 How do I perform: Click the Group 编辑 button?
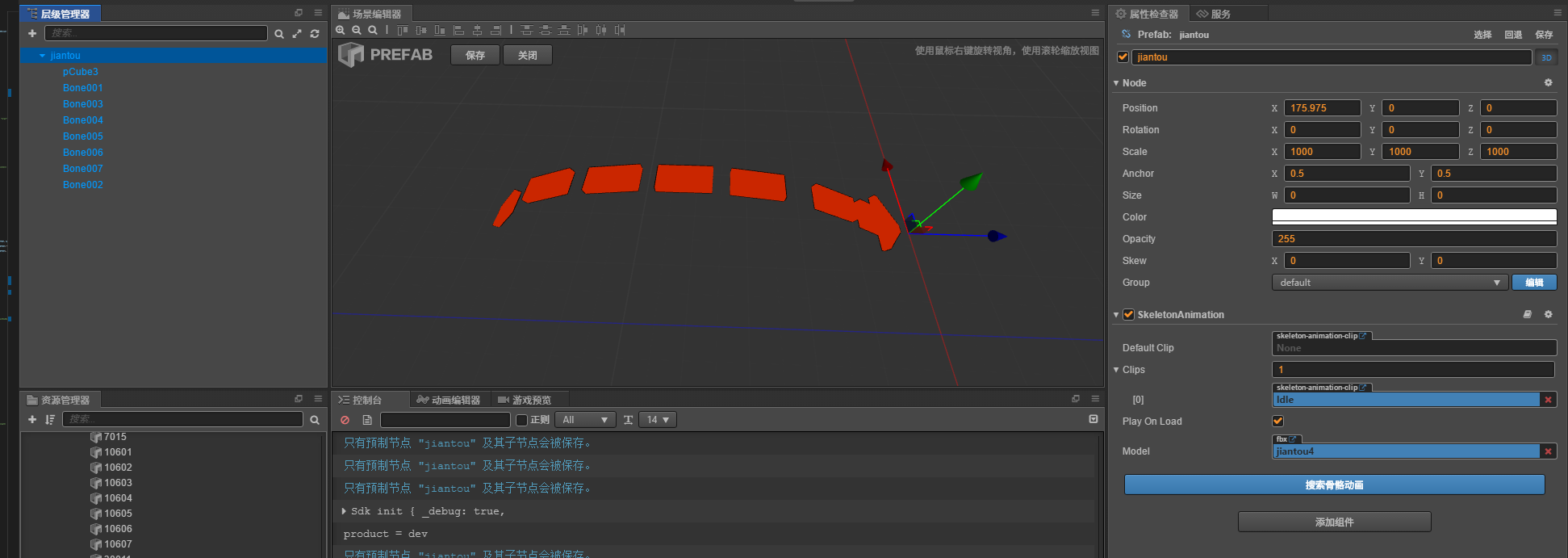coord(1534,283)
